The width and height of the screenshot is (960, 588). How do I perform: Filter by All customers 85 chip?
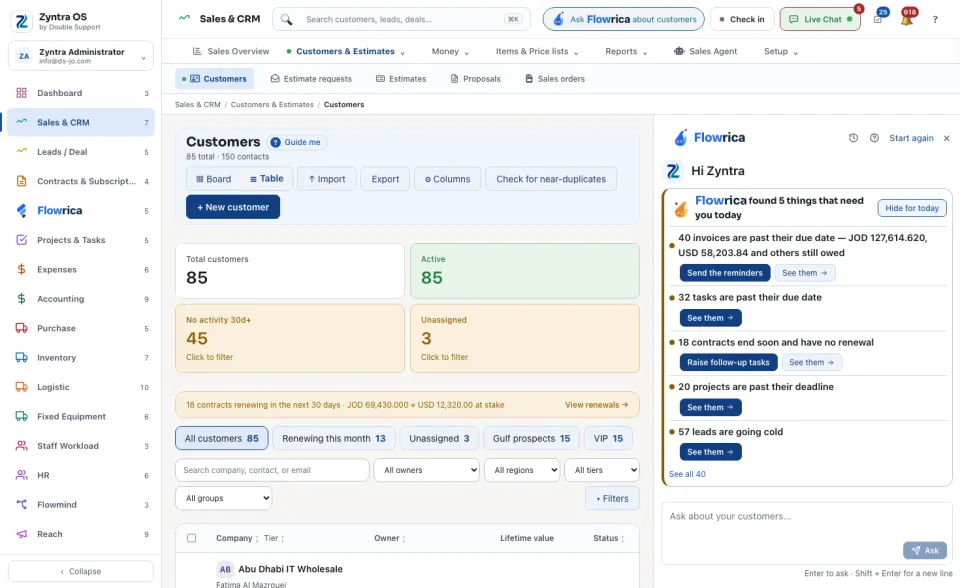click(222, 439)
